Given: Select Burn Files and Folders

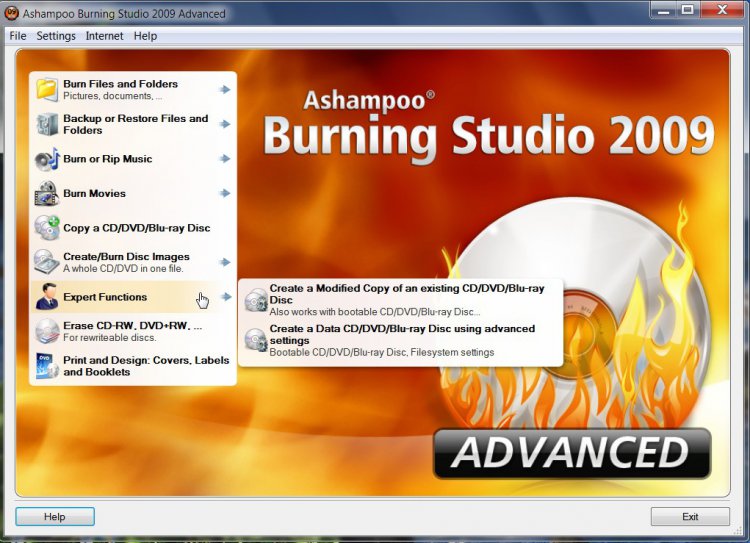Looking at the screenshot, I should tap(132, 89).
